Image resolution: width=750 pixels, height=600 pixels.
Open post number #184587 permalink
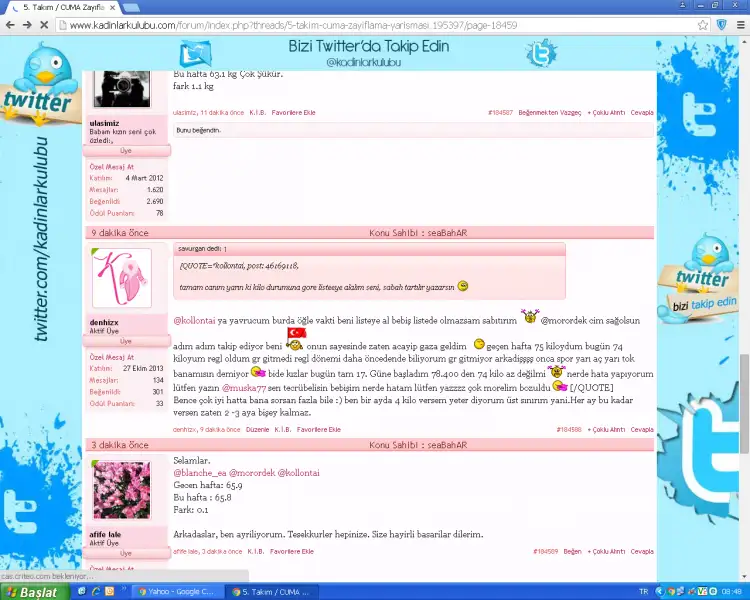(500, 113)
